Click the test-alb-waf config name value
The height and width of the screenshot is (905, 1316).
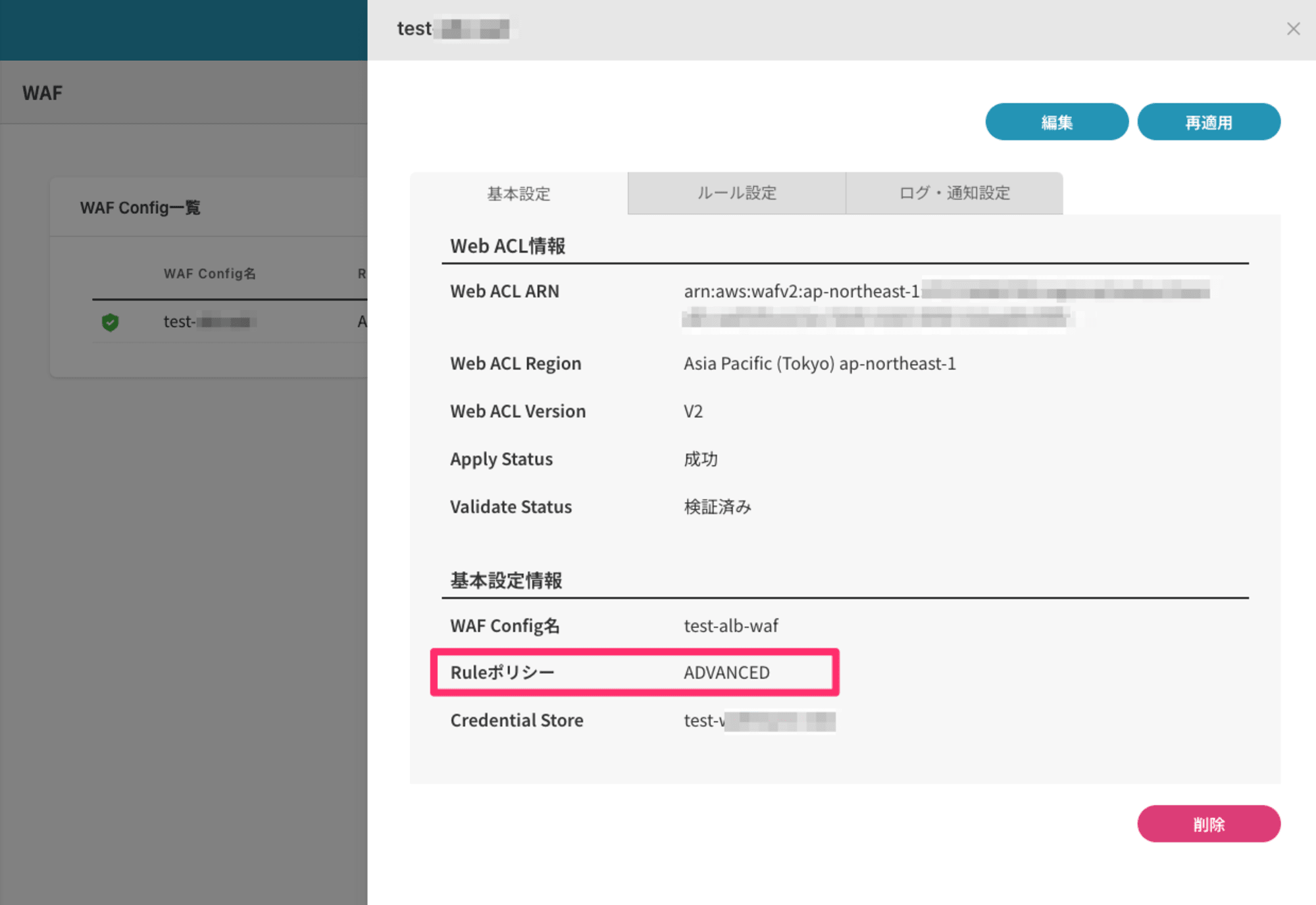pos(730,625)
